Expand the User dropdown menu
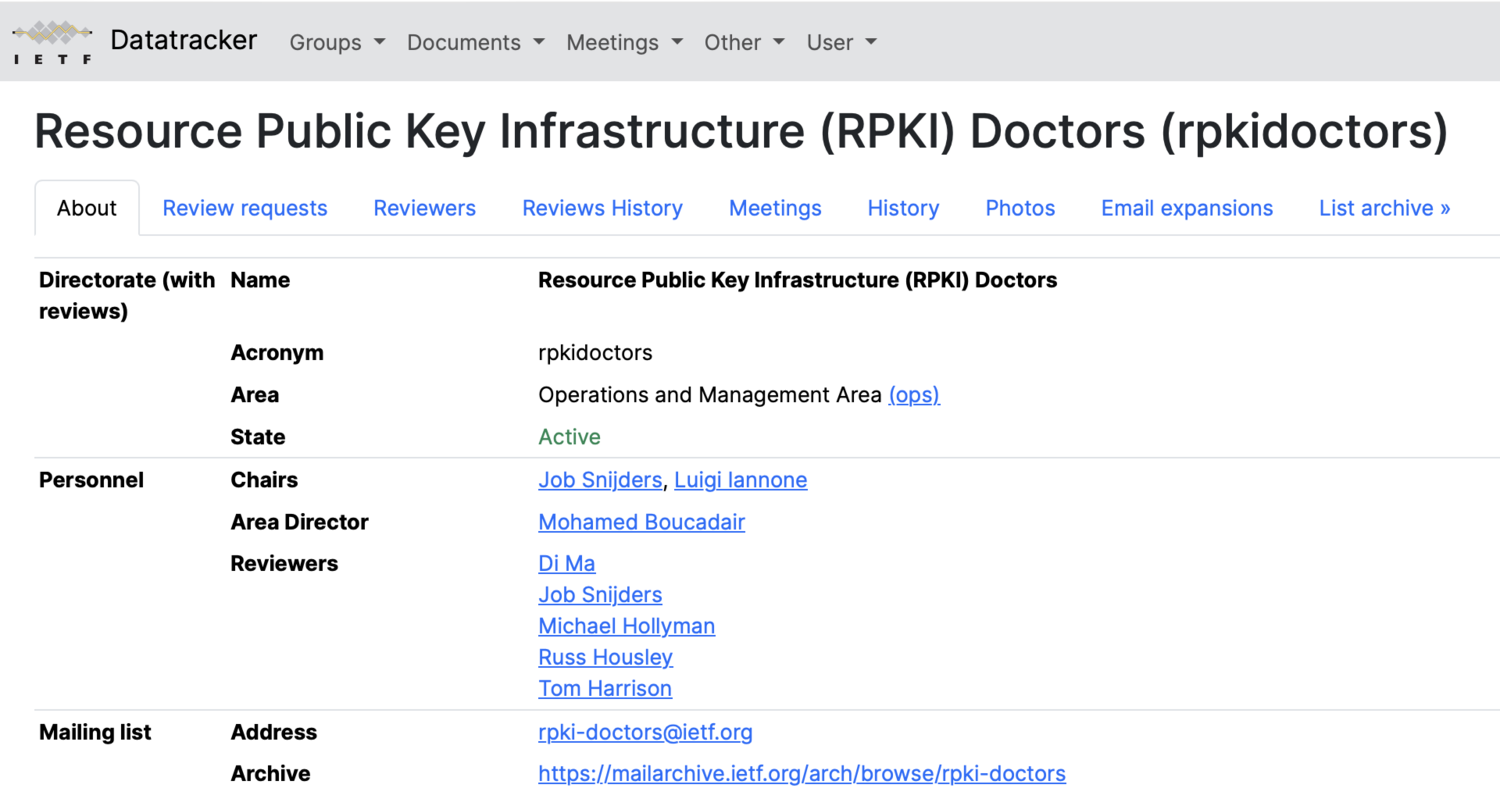This screenshot has width=1500, height=806. (842, 42)
